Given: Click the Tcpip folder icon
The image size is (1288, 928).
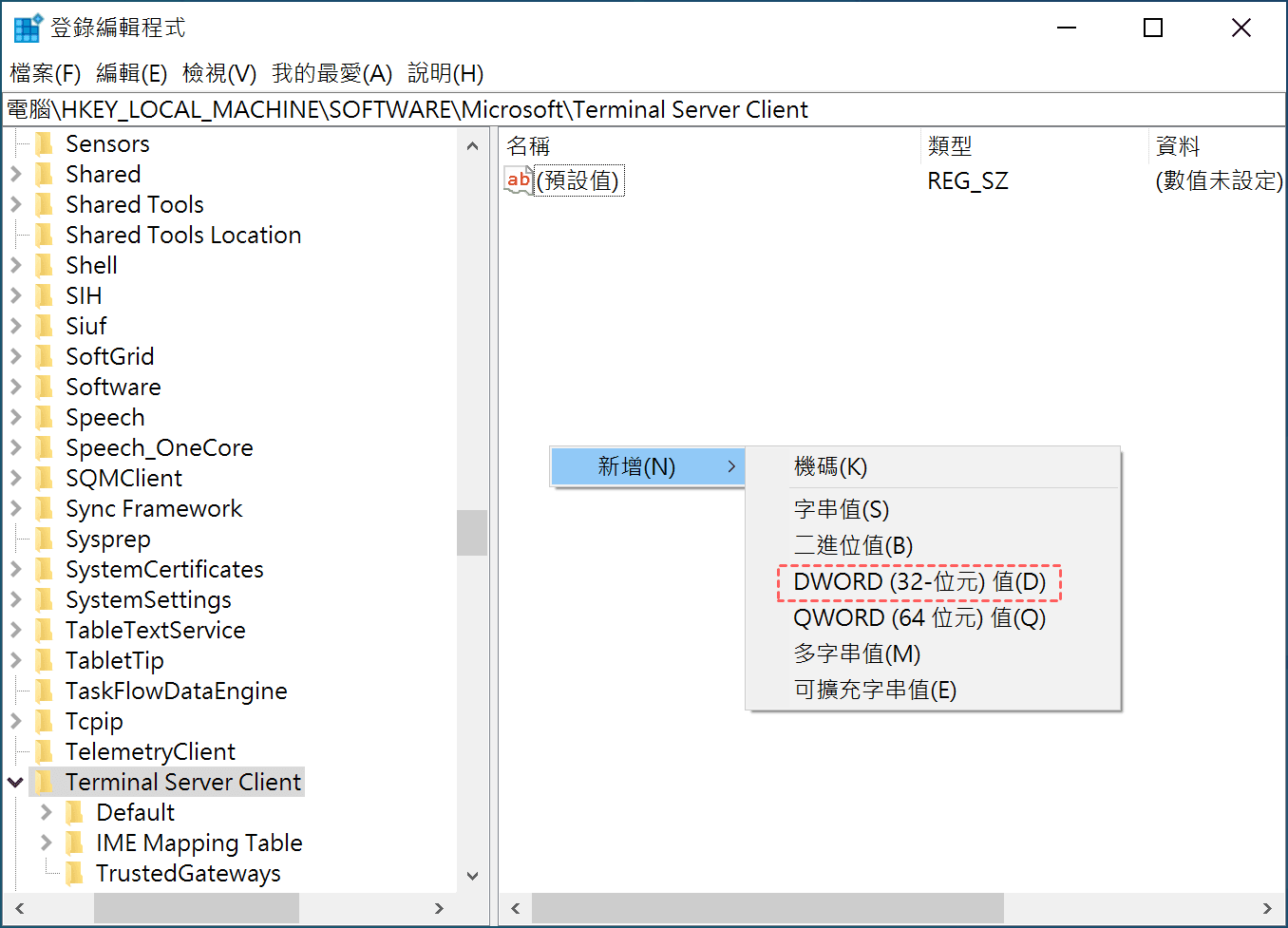Looking at the screenshot, I should click(44, 722).
